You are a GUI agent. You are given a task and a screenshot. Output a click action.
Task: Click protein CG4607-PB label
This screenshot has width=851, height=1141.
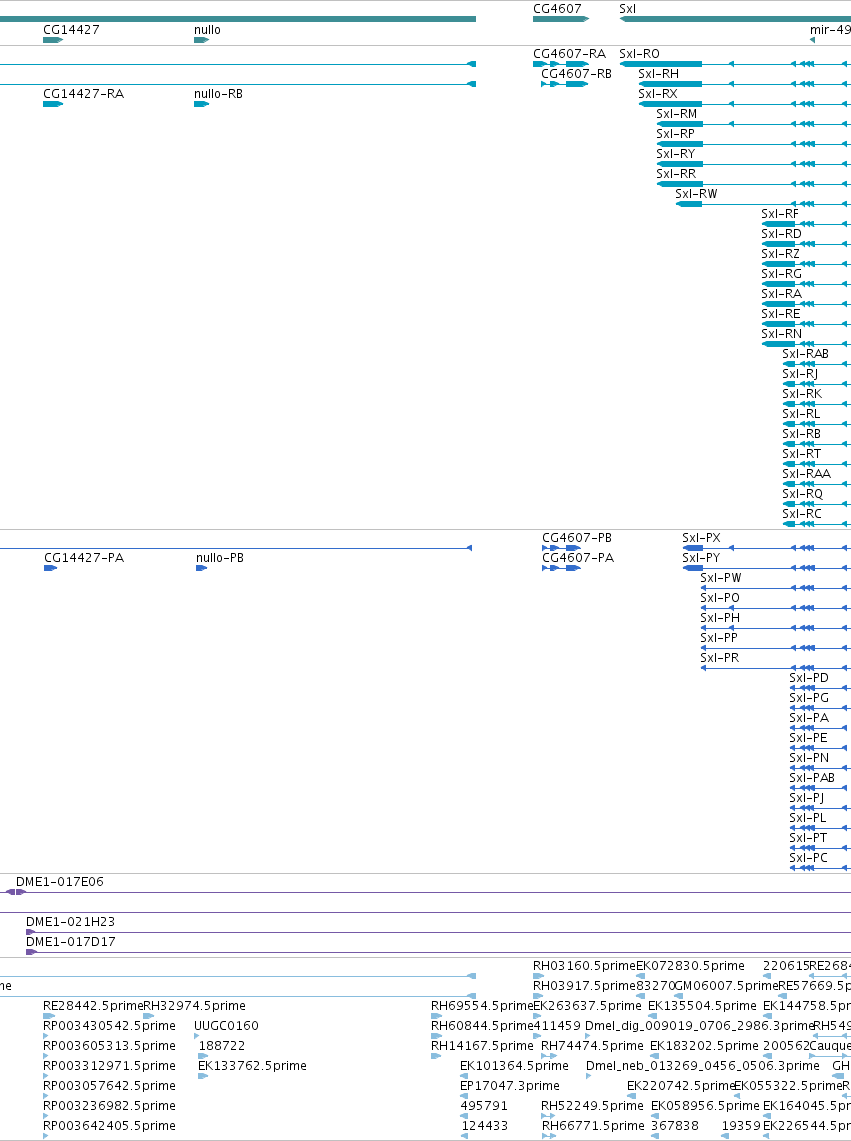[577, 538]
